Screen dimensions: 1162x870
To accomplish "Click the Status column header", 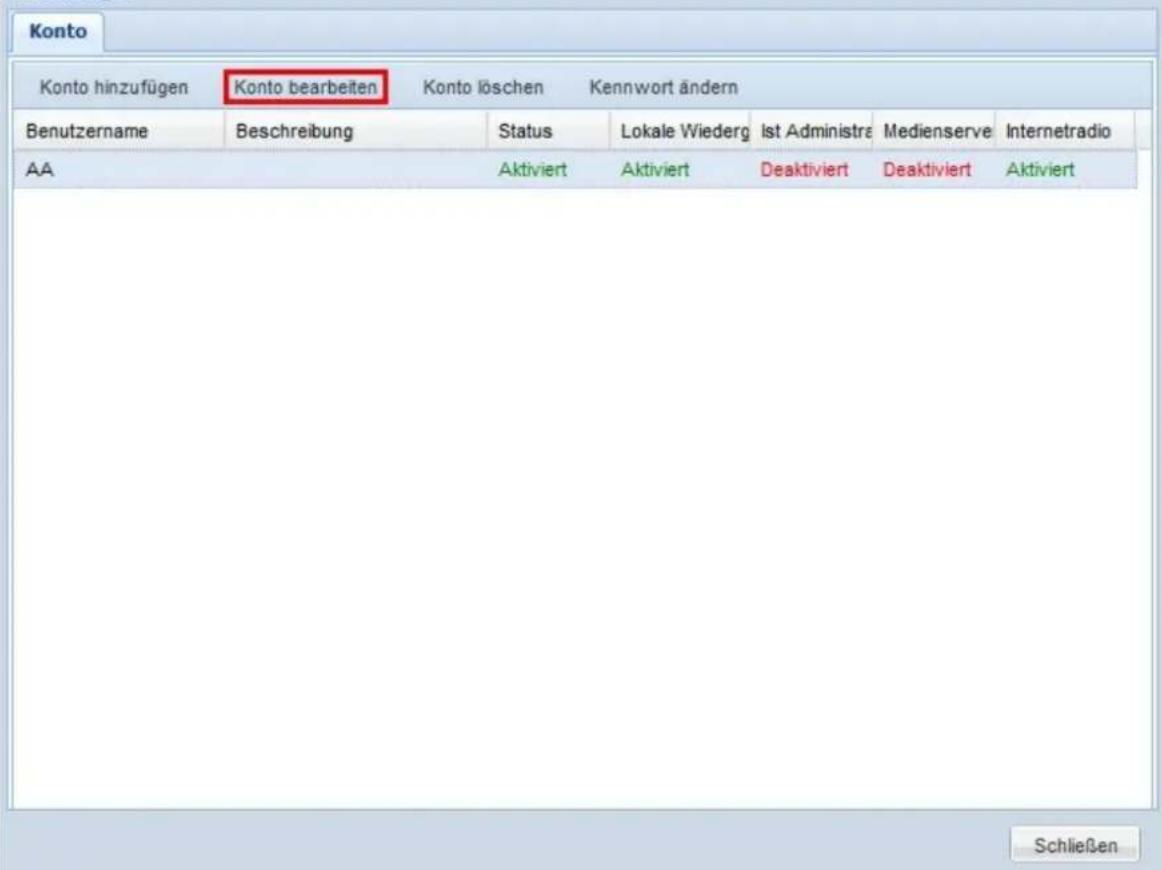I will point(548,131).
